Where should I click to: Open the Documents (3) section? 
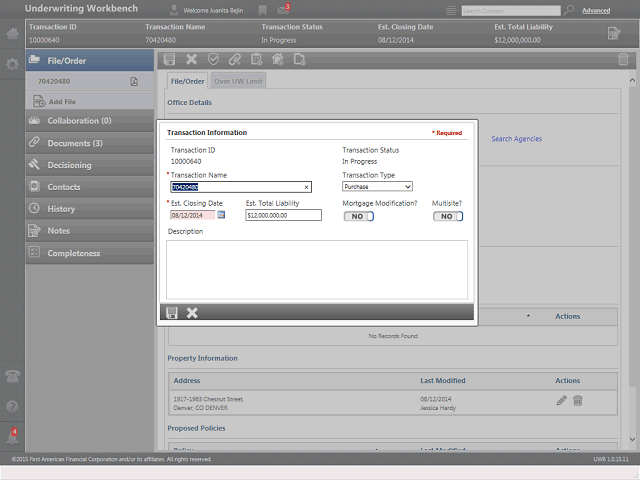[90, 143]
